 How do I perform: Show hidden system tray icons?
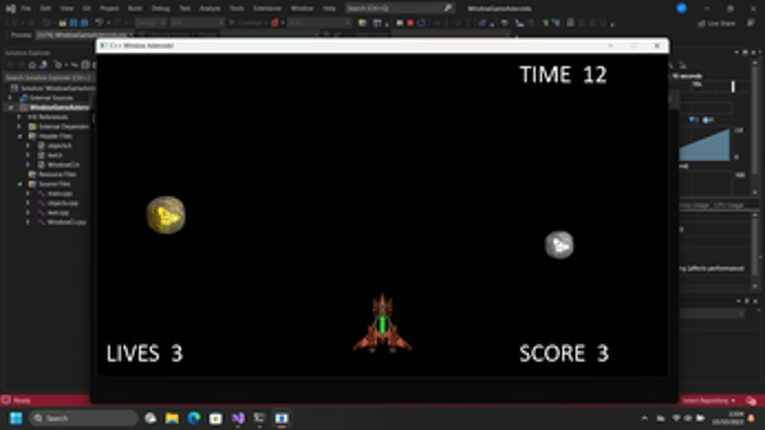[x=644, y=418]
